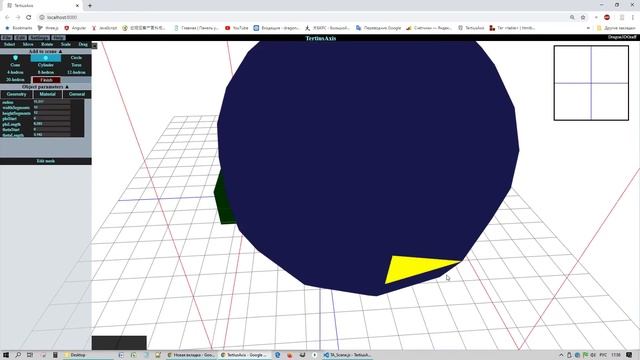Add a 20-hedron primitive
Screen dimensions: 640x360
pos(15,80)
